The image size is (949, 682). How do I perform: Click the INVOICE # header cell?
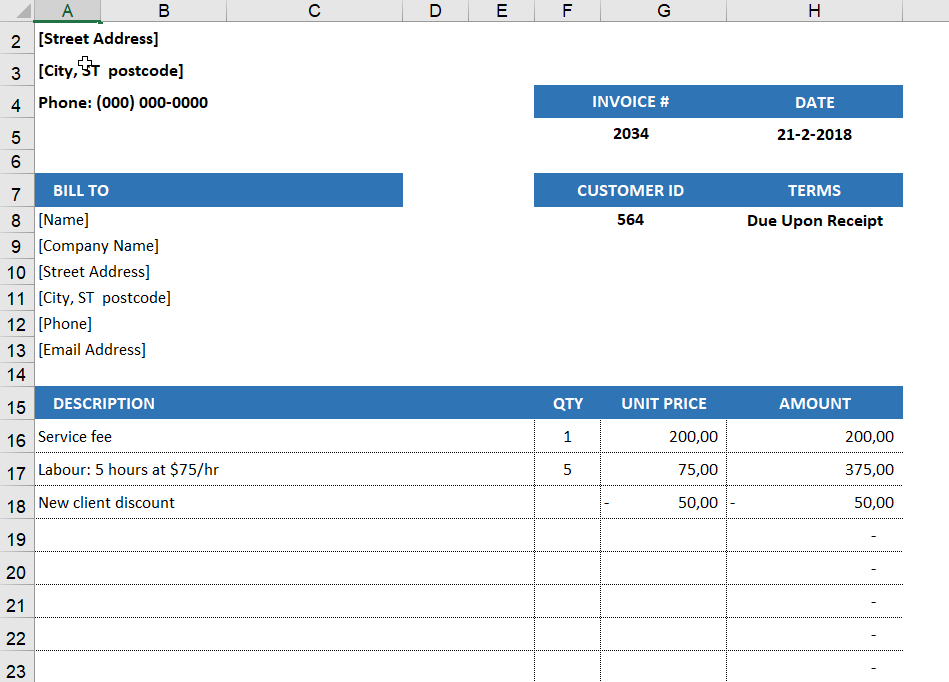(630, 102)
